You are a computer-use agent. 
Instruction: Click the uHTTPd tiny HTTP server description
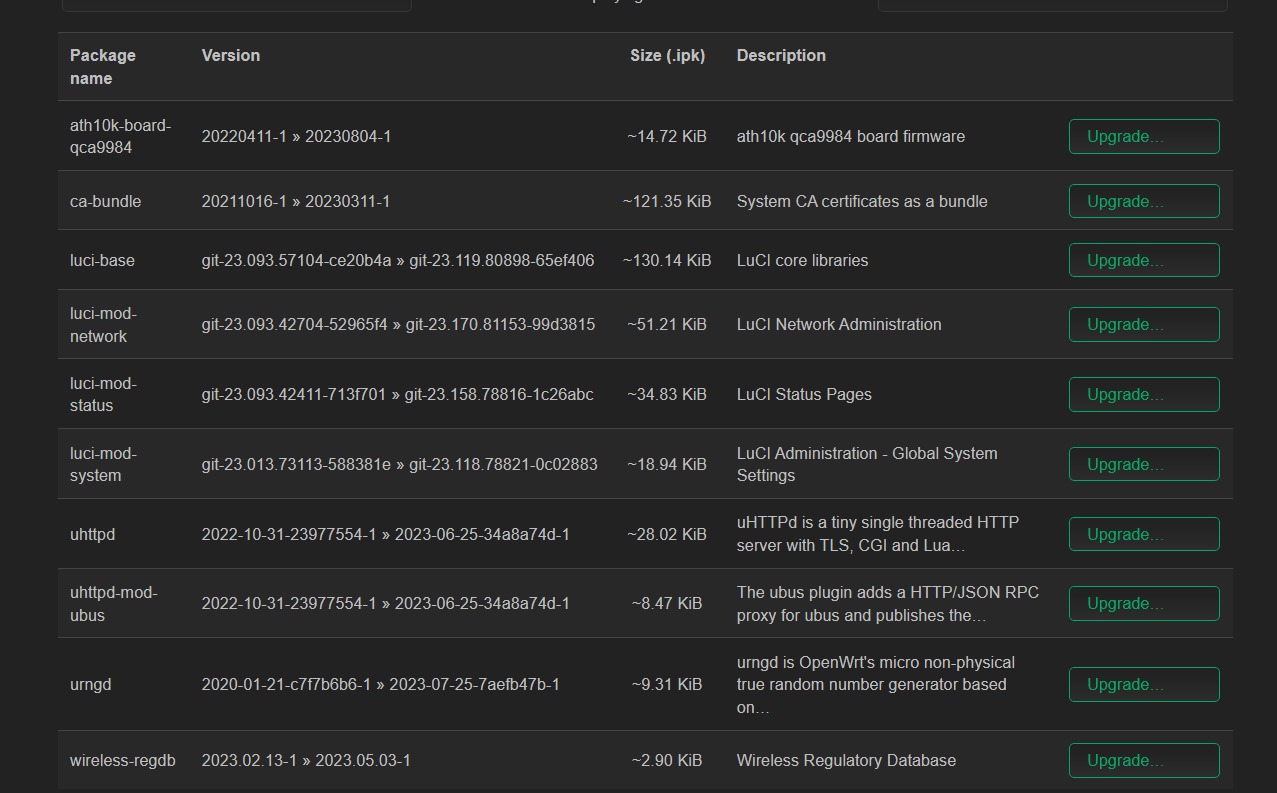[x=878, y=534]
